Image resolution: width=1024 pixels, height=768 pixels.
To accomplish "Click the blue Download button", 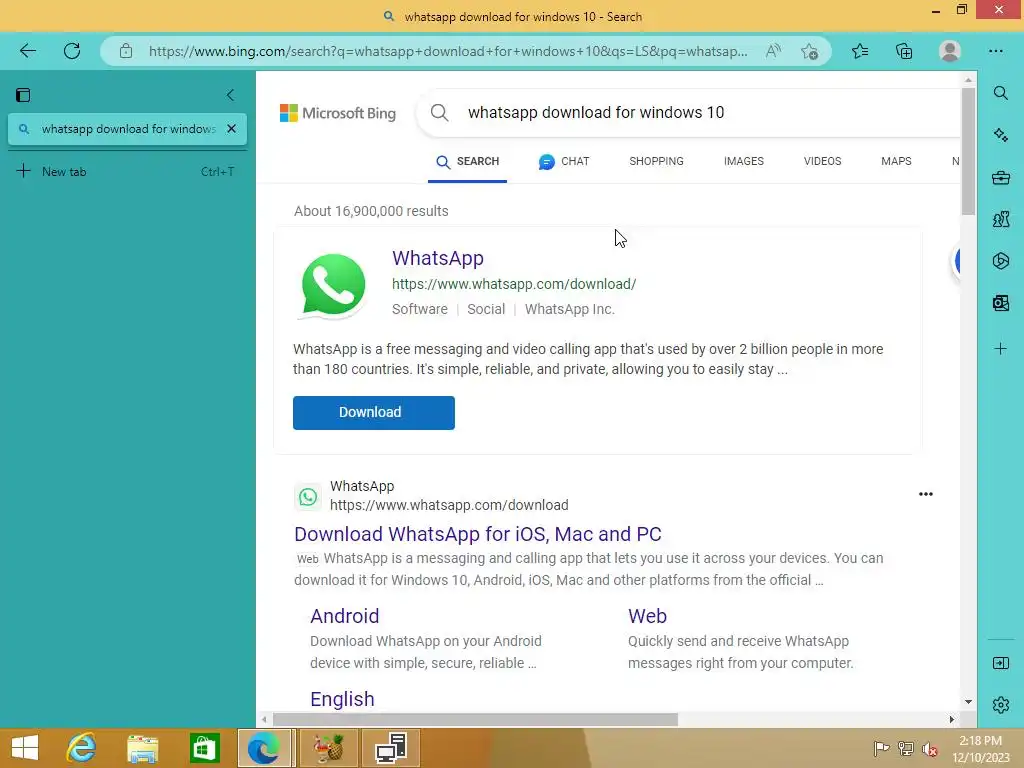I will [x=374, y=413].
